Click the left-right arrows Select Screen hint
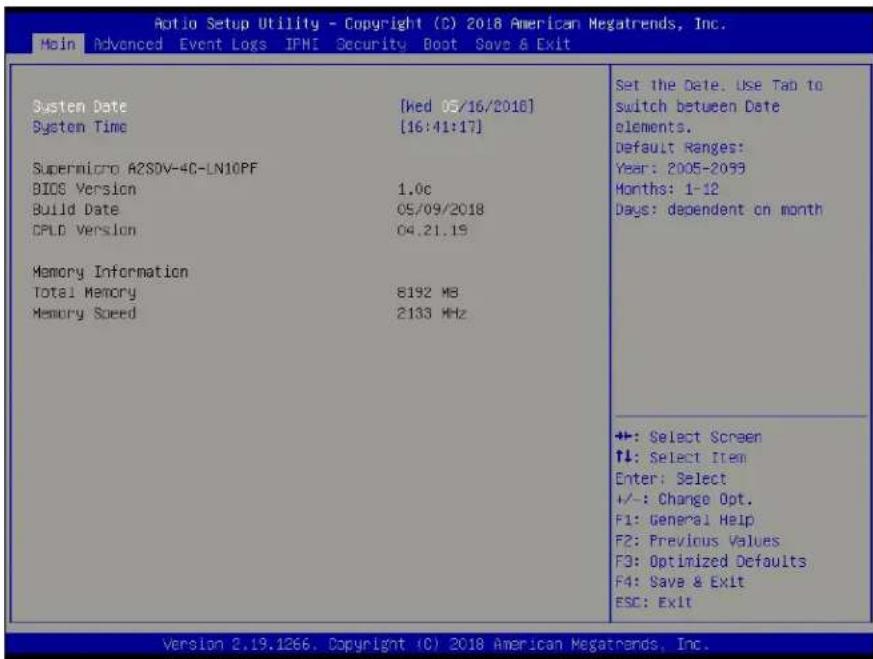Image resolution: width=873 pixels, height=659 pixels. (x=688, y=437)
